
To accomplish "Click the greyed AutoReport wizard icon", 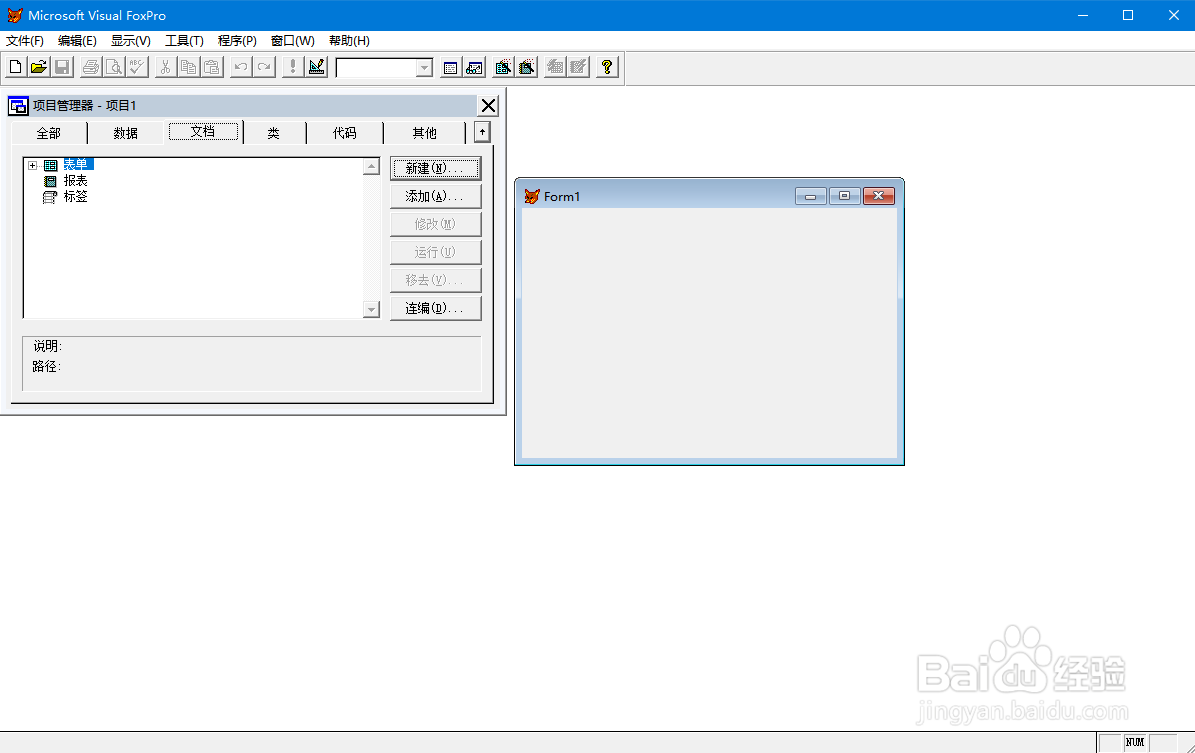I will pyautogui.click(x=578, y=67).
